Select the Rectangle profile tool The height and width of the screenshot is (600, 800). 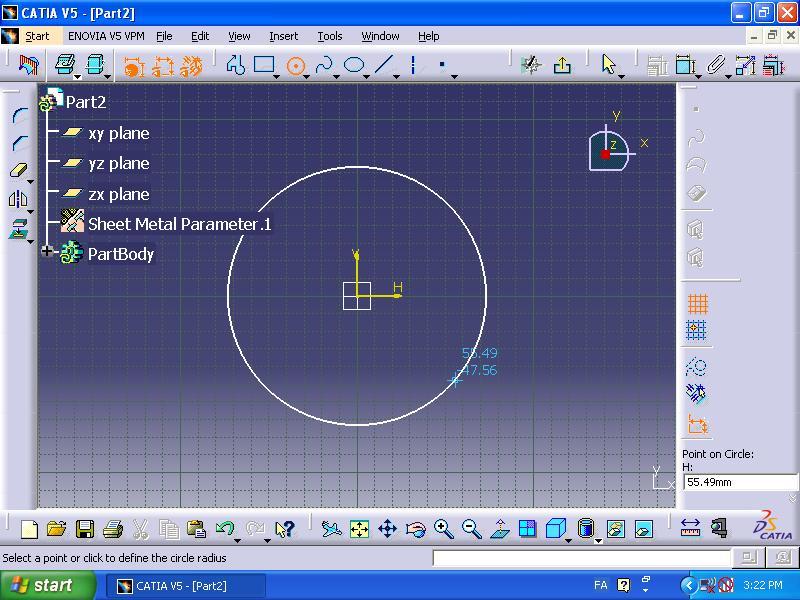coord(264,66)
